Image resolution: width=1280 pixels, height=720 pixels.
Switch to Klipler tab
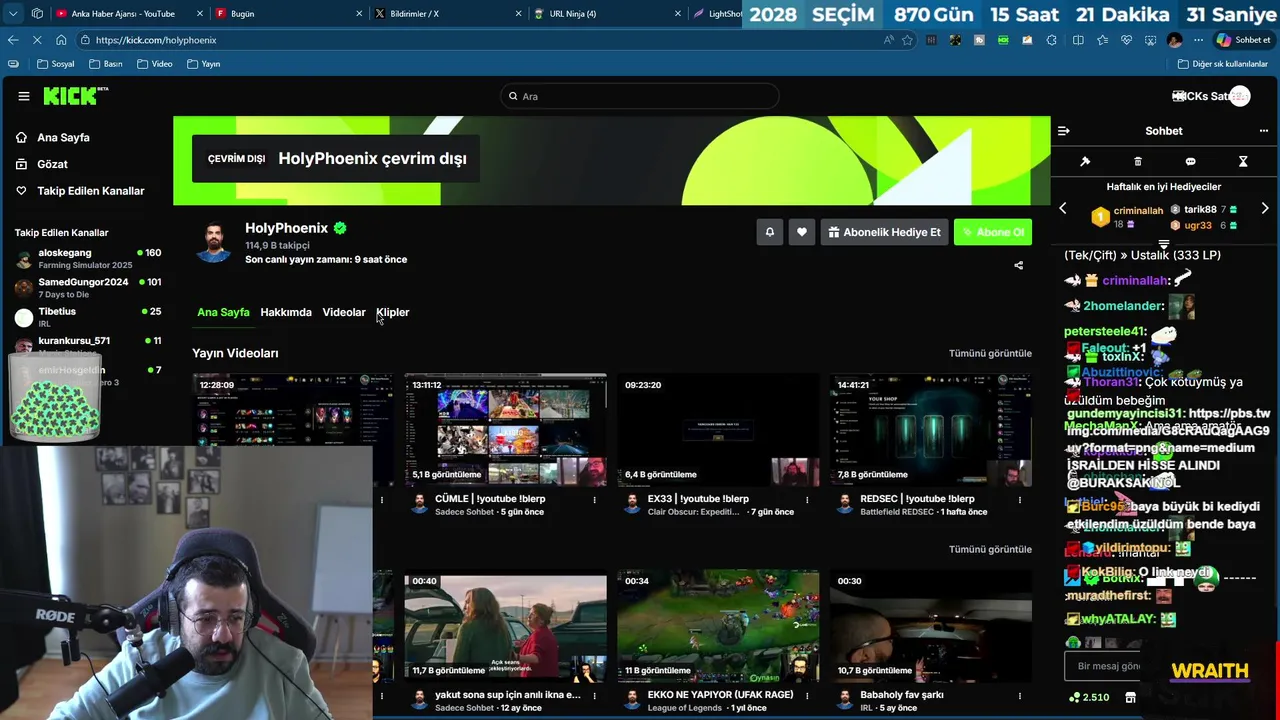[x=393, y=312]
